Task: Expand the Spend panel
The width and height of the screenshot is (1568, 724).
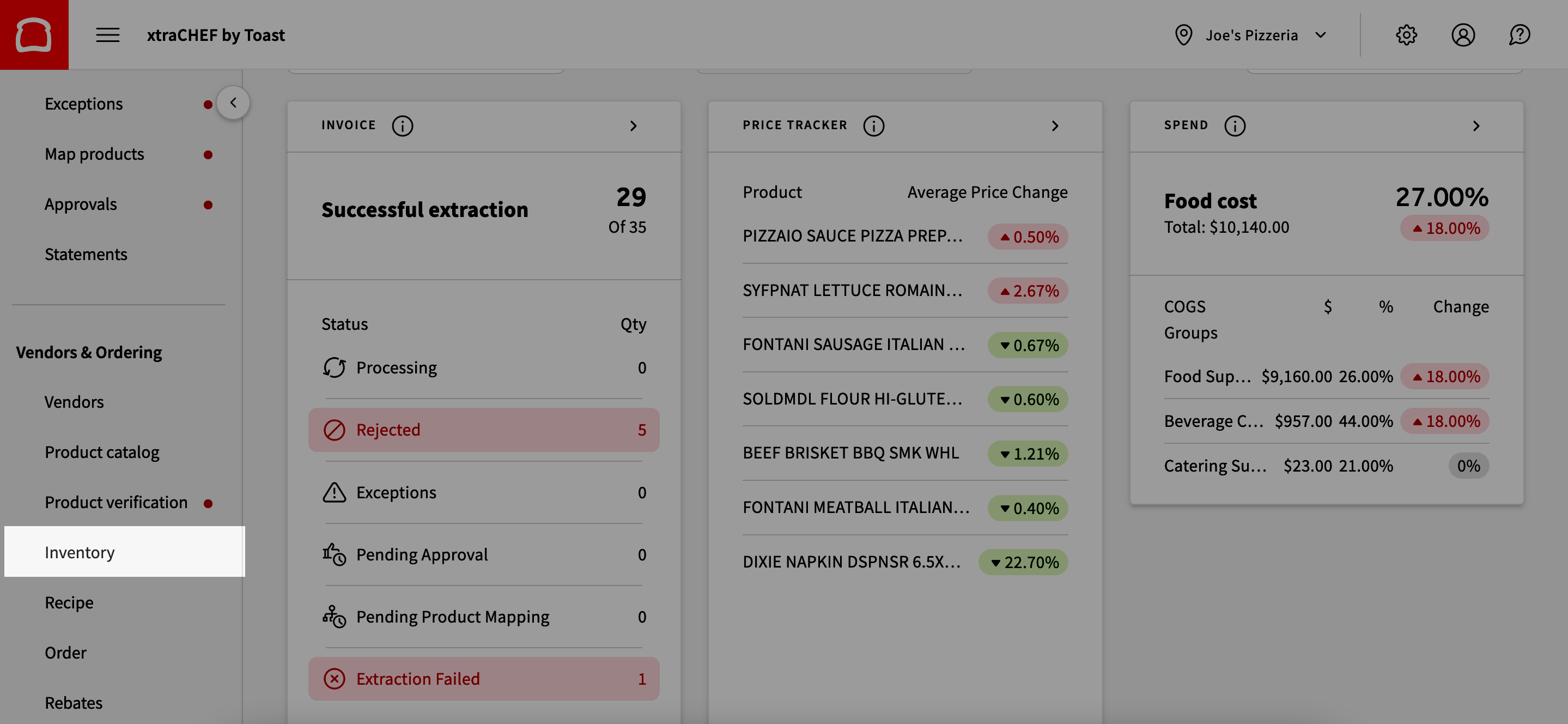Action: [1476, 125]
